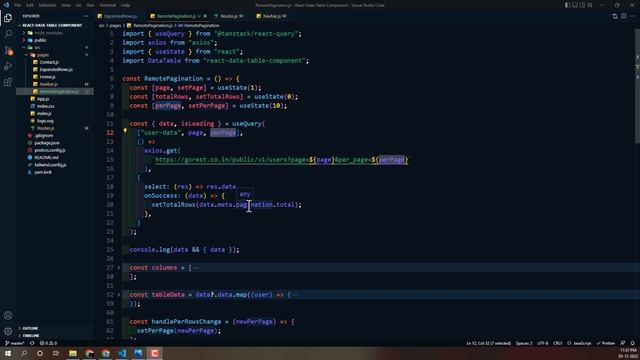Click the Spaces: 2 indentation selector
This screenshot has width=640, height=360.
click(x=524, y=343)
